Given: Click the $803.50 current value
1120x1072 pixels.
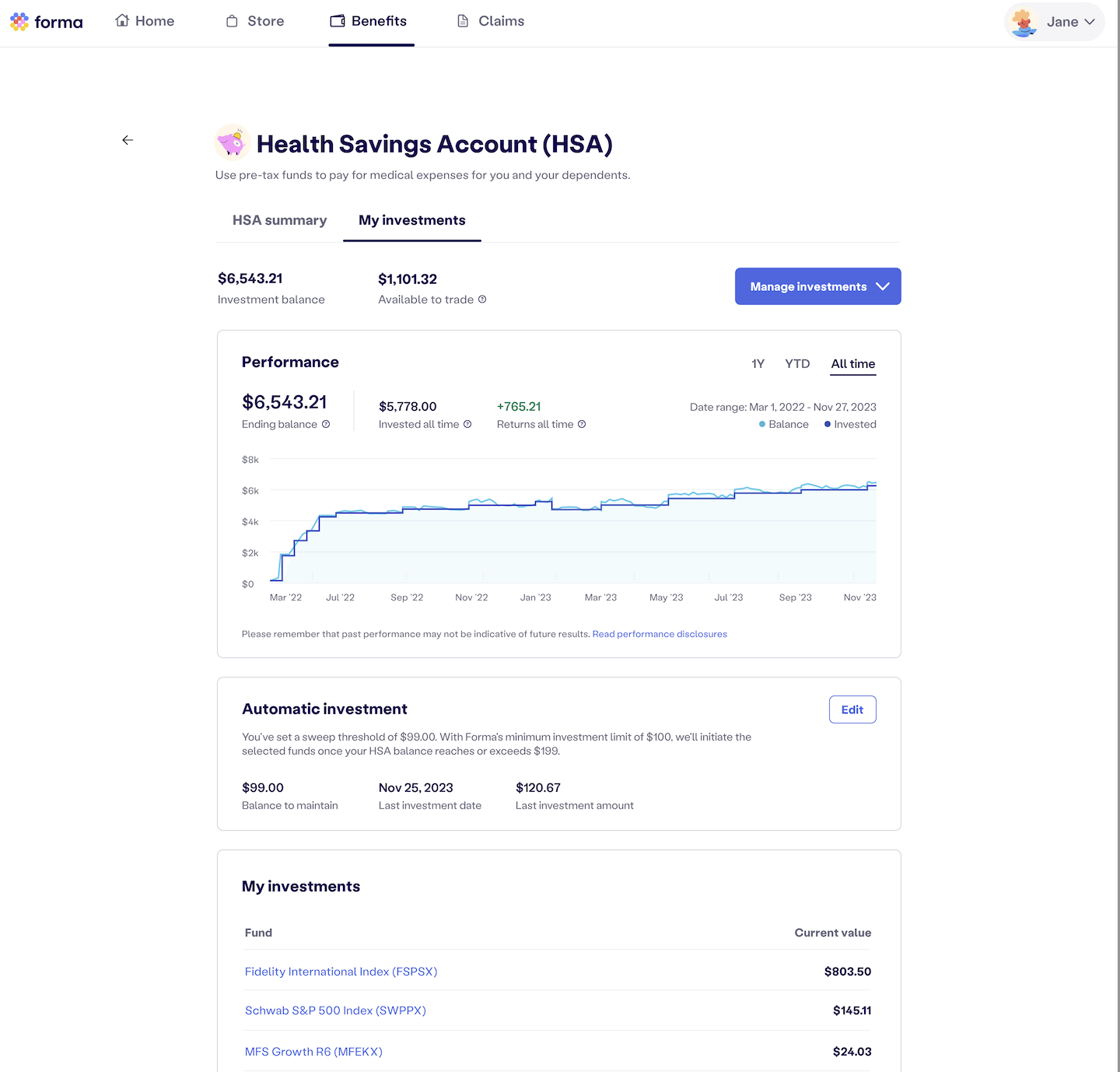Looking at the screenshot, I should tap(848, 972).
